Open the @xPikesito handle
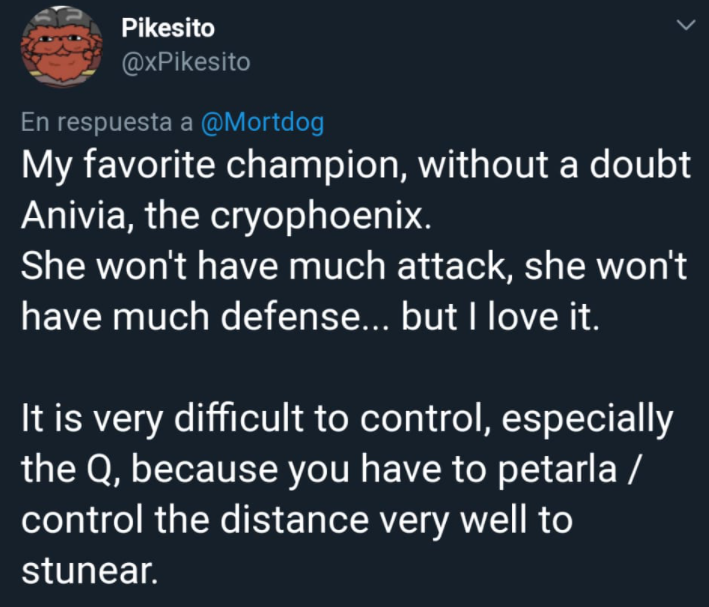 (x=186, y=62)
